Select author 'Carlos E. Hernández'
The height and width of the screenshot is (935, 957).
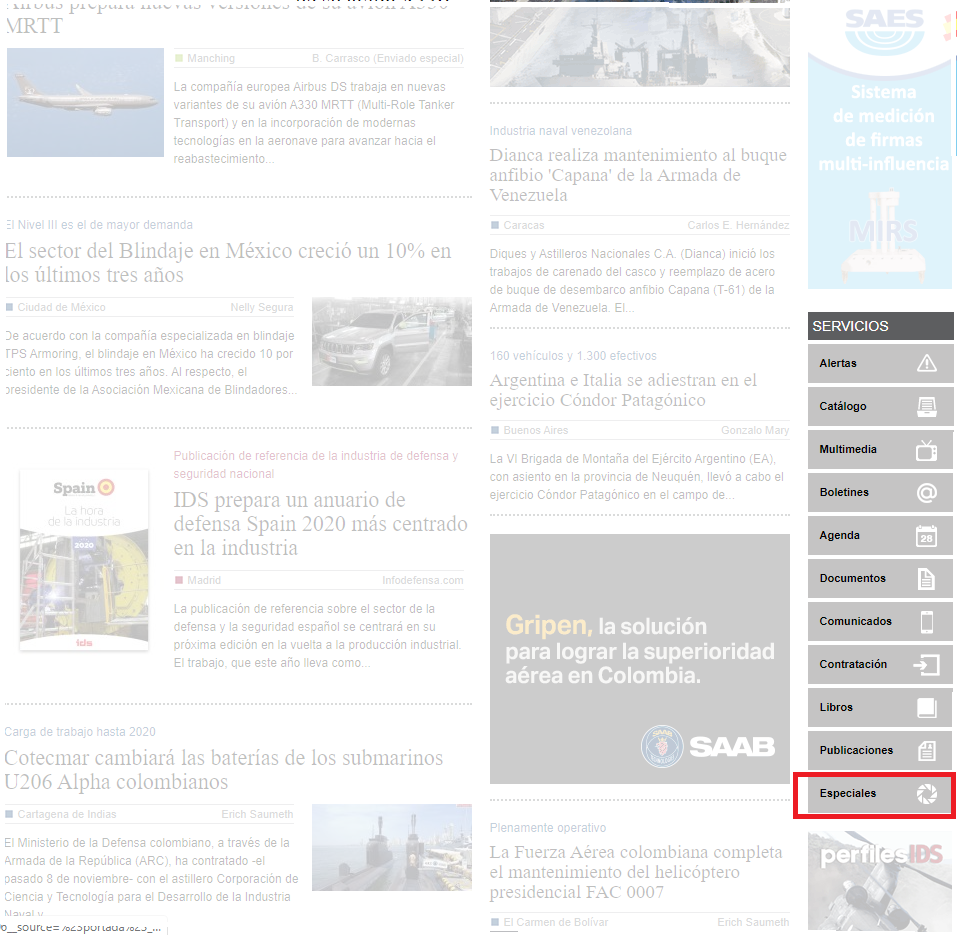739,225
